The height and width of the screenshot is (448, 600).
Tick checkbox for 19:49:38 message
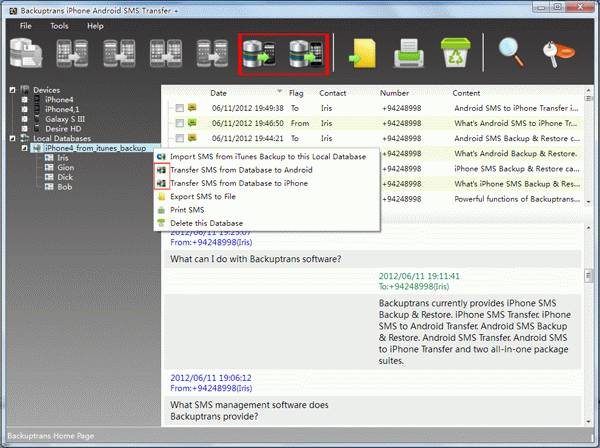(x=179, y=108)
